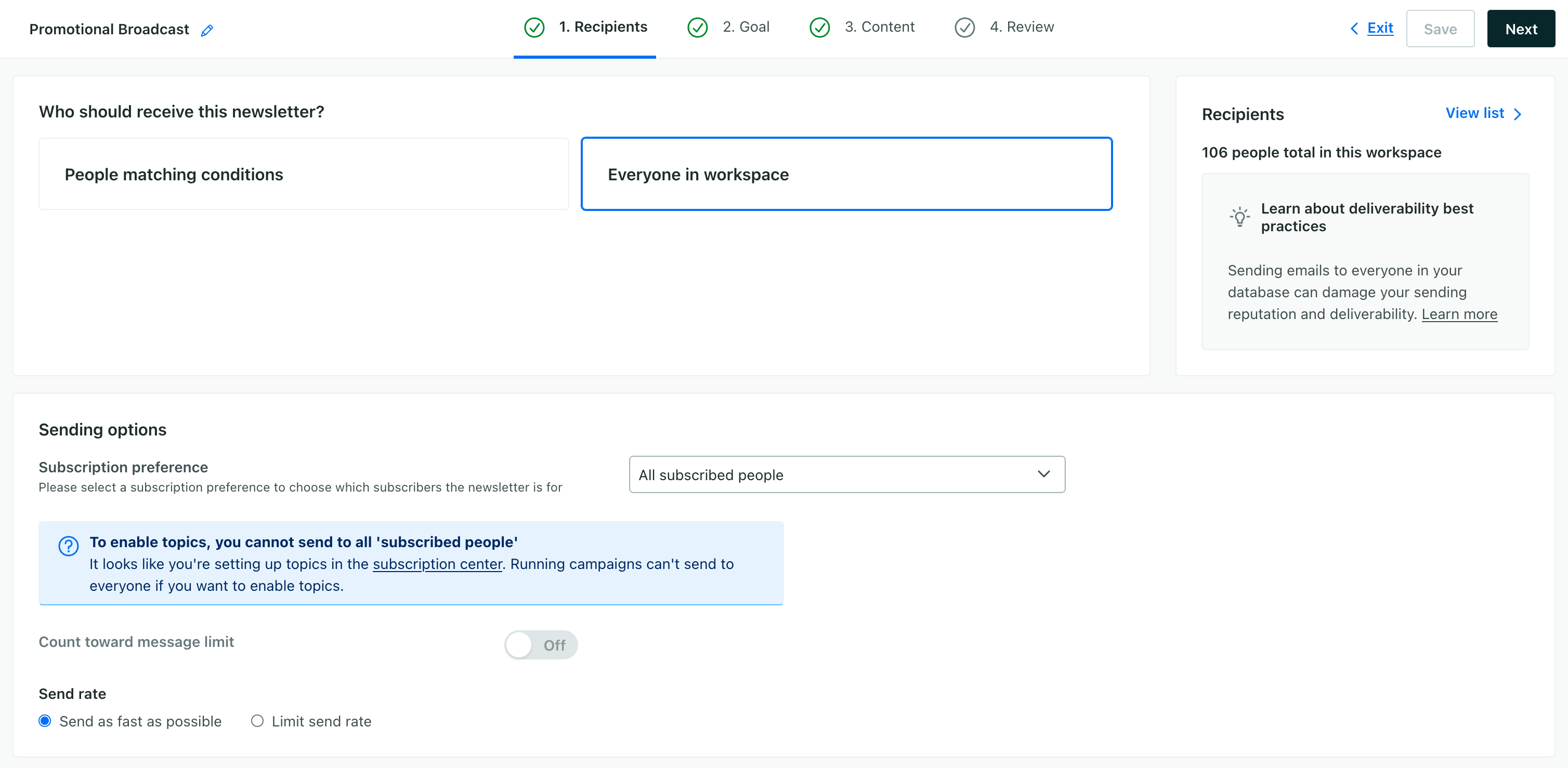Click 'Learn about deliverability best practices' heading
1568x768 pixels.
pyautogui.click(x=1366, y=217)
